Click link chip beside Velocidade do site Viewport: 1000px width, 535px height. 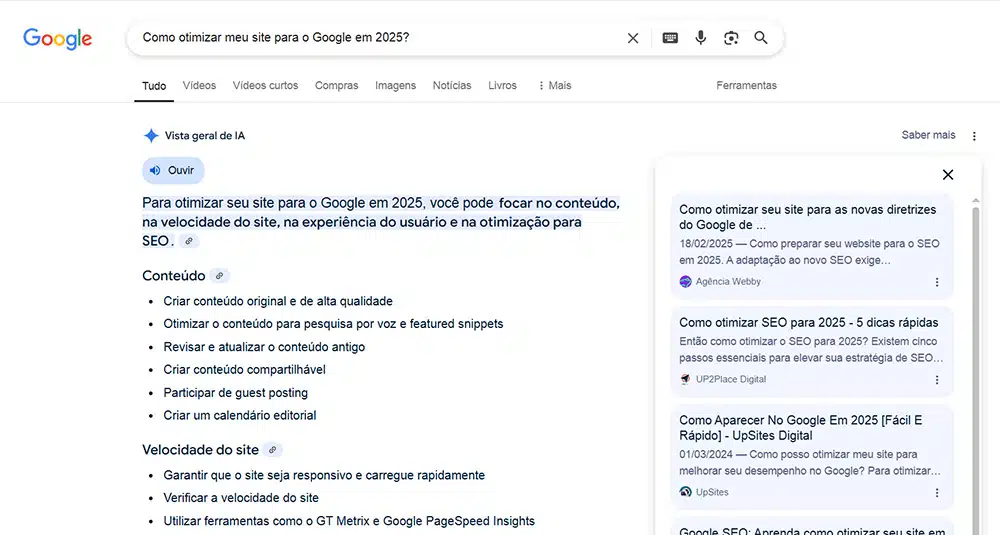(272, 450)
